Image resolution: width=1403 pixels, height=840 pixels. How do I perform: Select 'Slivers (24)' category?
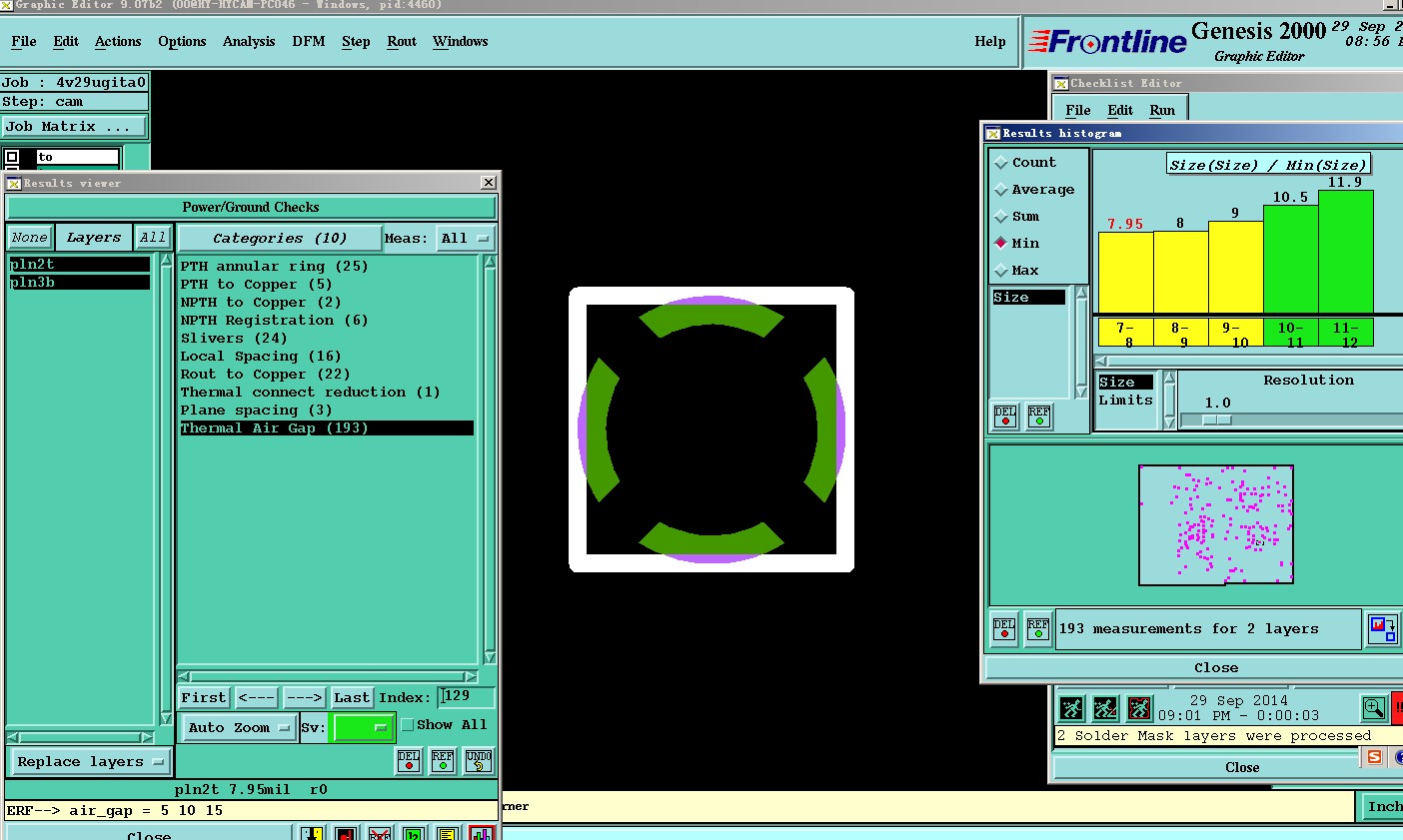coord(234,339)
